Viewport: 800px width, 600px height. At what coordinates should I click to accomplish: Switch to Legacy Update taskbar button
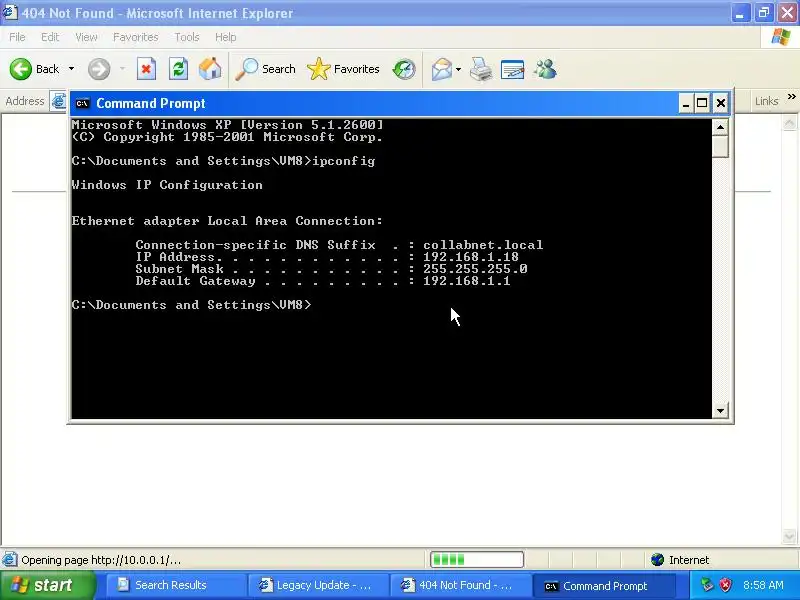(318, 585)
